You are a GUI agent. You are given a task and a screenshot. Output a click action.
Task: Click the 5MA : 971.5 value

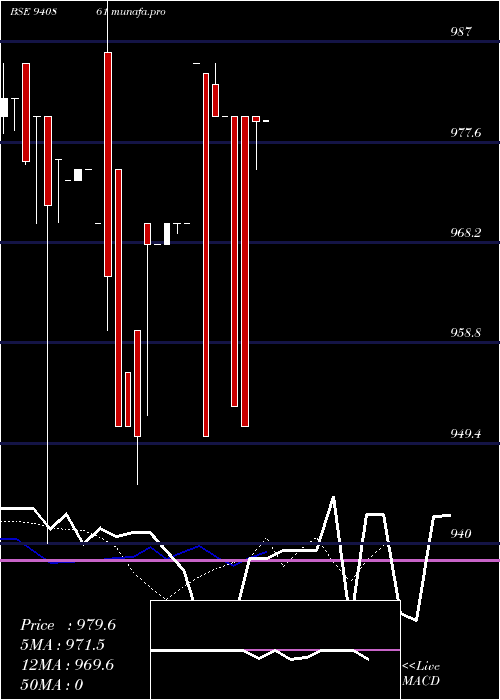coord(64,645)
